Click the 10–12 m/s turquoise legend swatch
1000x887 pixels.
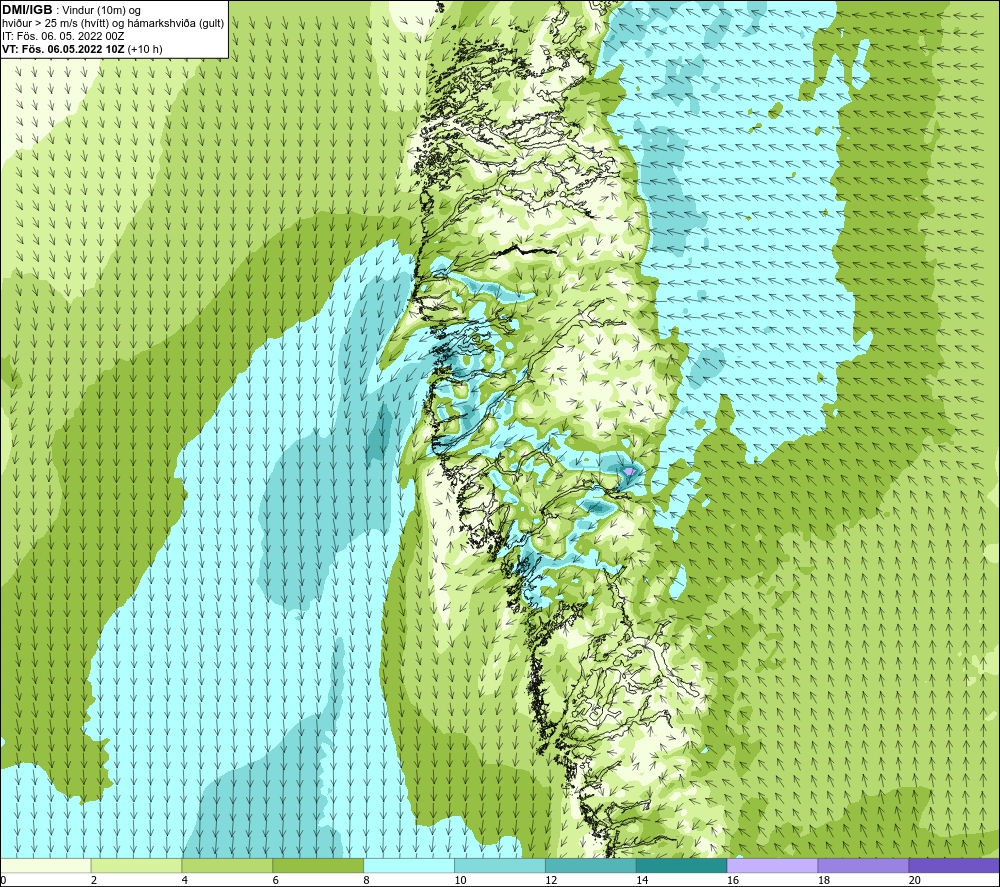tap(500, 865)
